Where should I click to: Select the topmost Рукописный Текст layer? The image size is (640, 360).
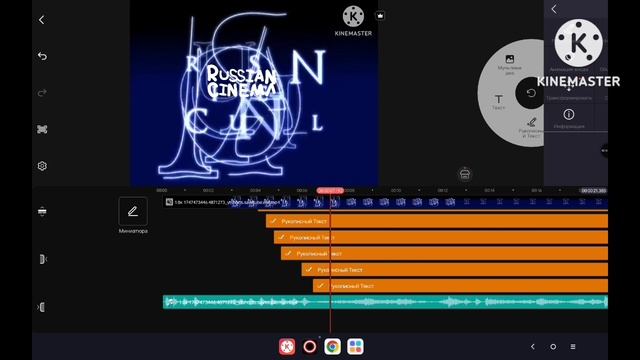pos(437,221)
